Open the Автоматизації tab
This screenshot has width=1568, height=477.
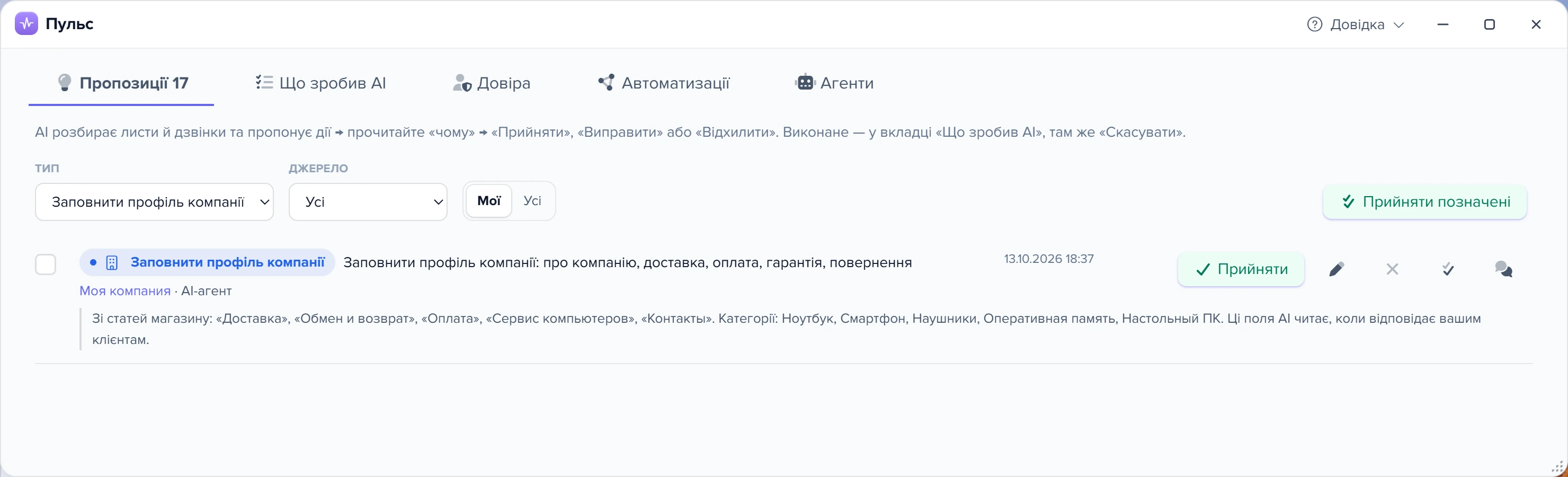point(663,83)
